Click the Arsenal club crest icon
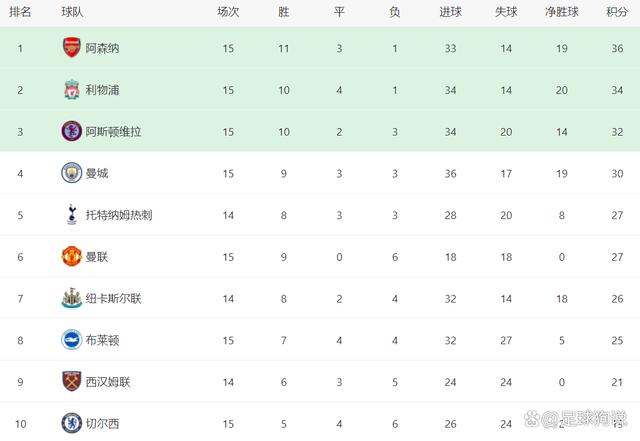This screenshot has height=441, width=640. (x=71, y=47)
